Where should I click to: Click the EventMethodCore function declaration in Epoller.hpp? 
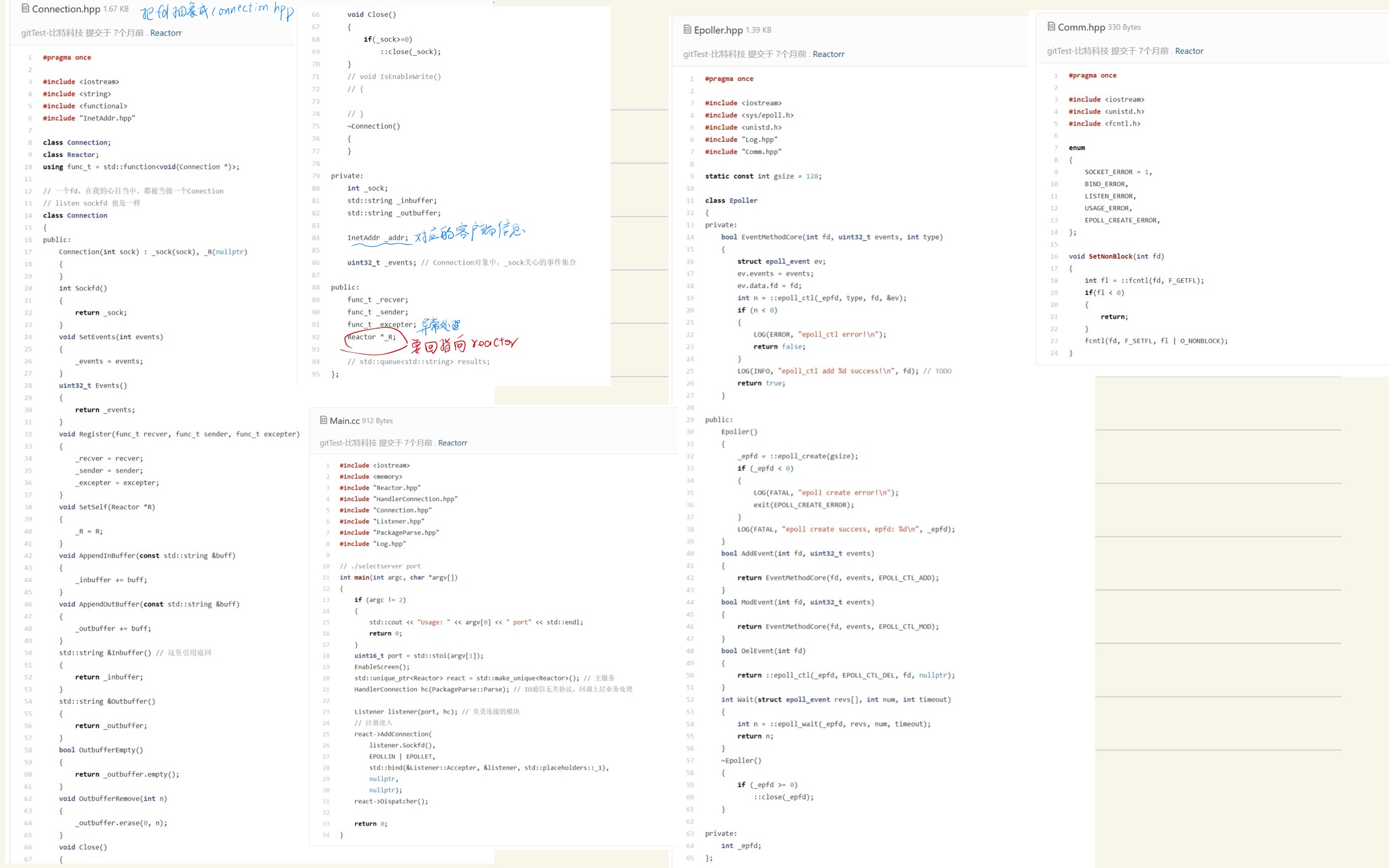pos(771,237)
